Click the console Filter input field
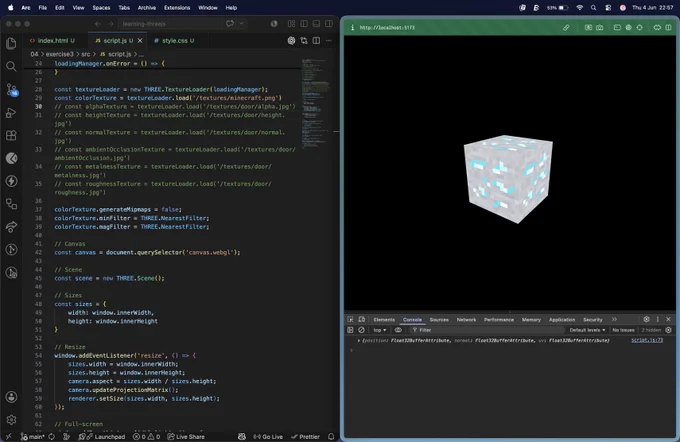 click(485, 330)
